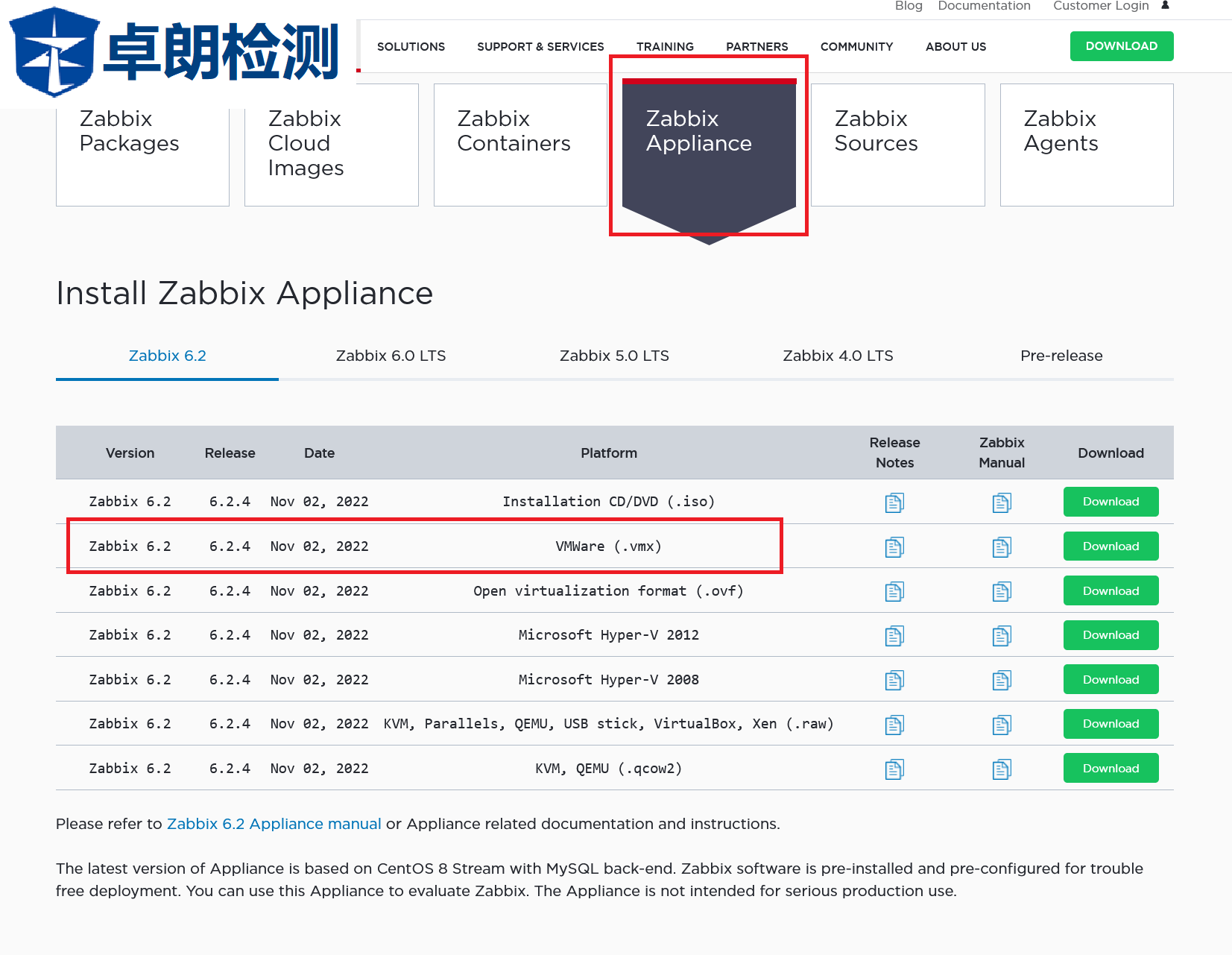Open Zabbix Manual icon for (.raw) row
The height and width of the screenshot is (955, 1232).
[1002, 725]
